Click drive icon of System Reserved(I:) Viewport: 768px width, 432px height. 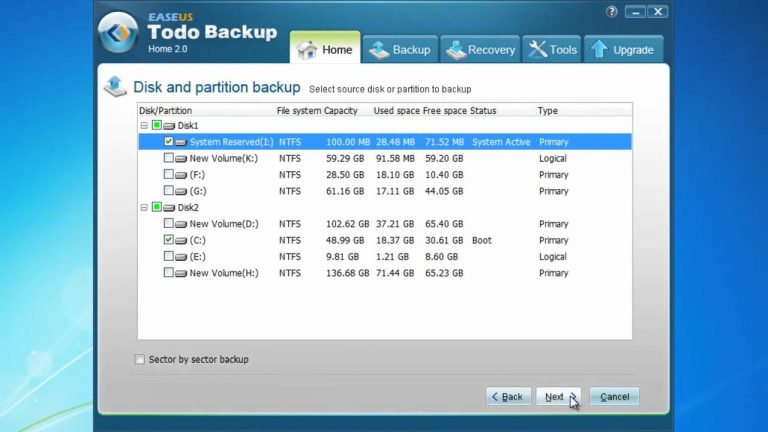[181, 142]
